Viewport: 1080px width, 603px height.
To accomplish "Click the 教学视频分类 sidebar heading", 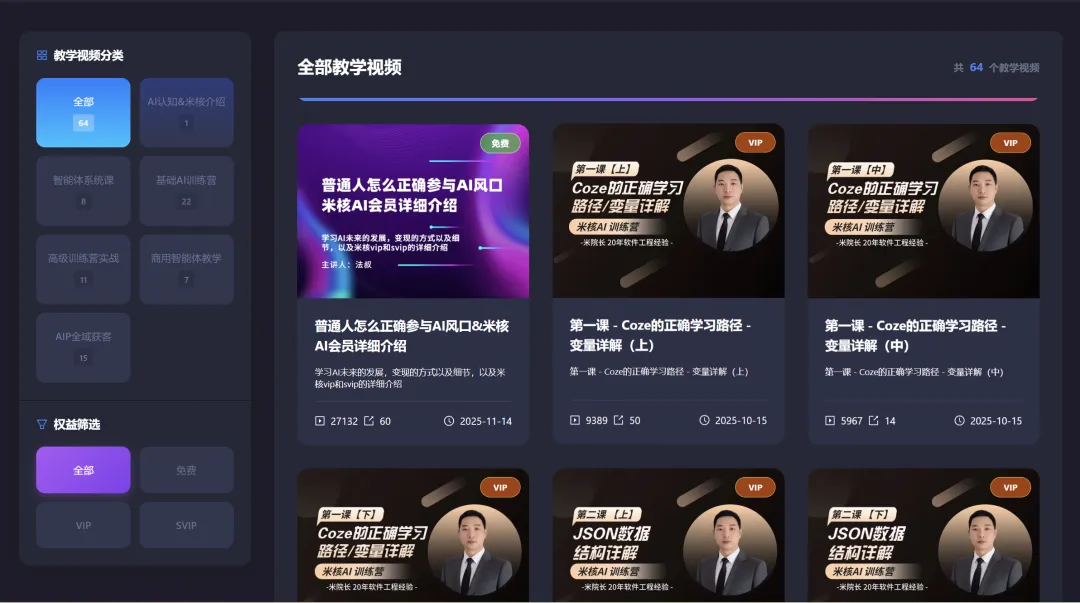I will coord(88,55).
